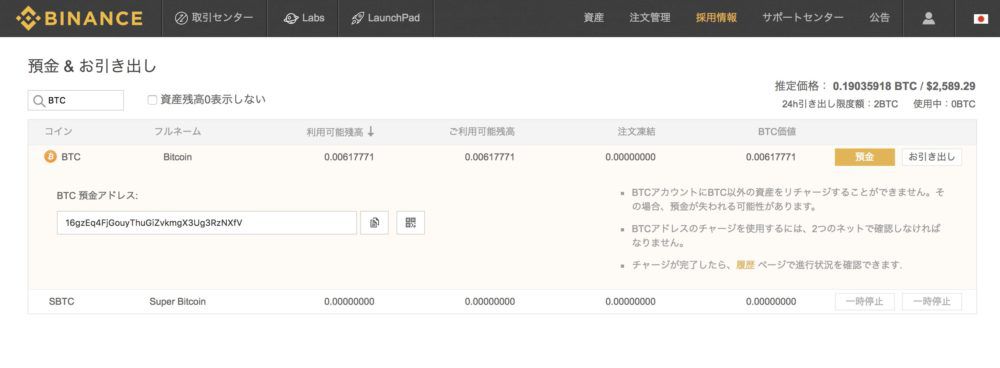This screenshot has width=1000, height=368.
Task: Sort by 利用可能残高 down arrow
Action: coord(371,131)
